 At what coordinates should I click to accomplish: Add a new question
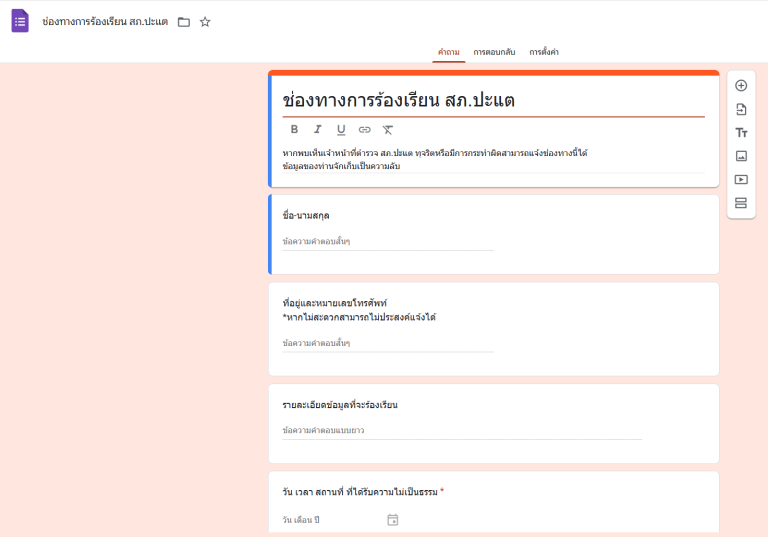pyautogui.click(x=741, y=86)
